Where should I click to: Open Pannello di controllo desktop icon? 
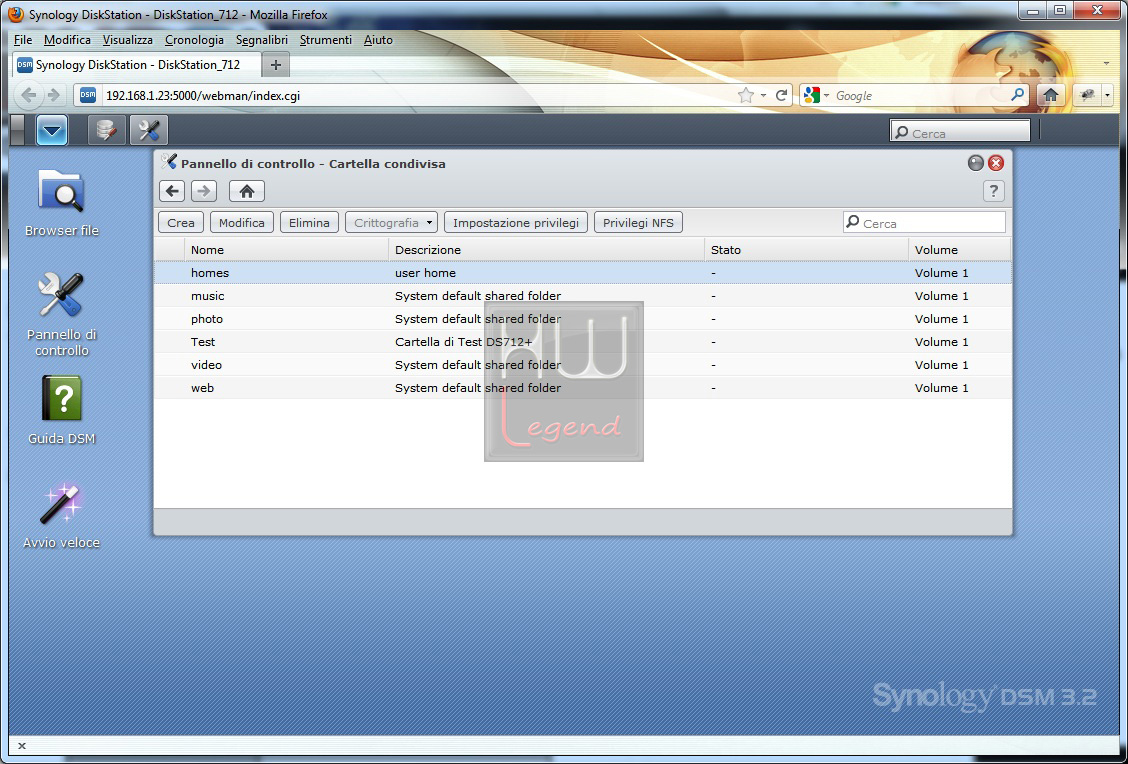(62, 314)
